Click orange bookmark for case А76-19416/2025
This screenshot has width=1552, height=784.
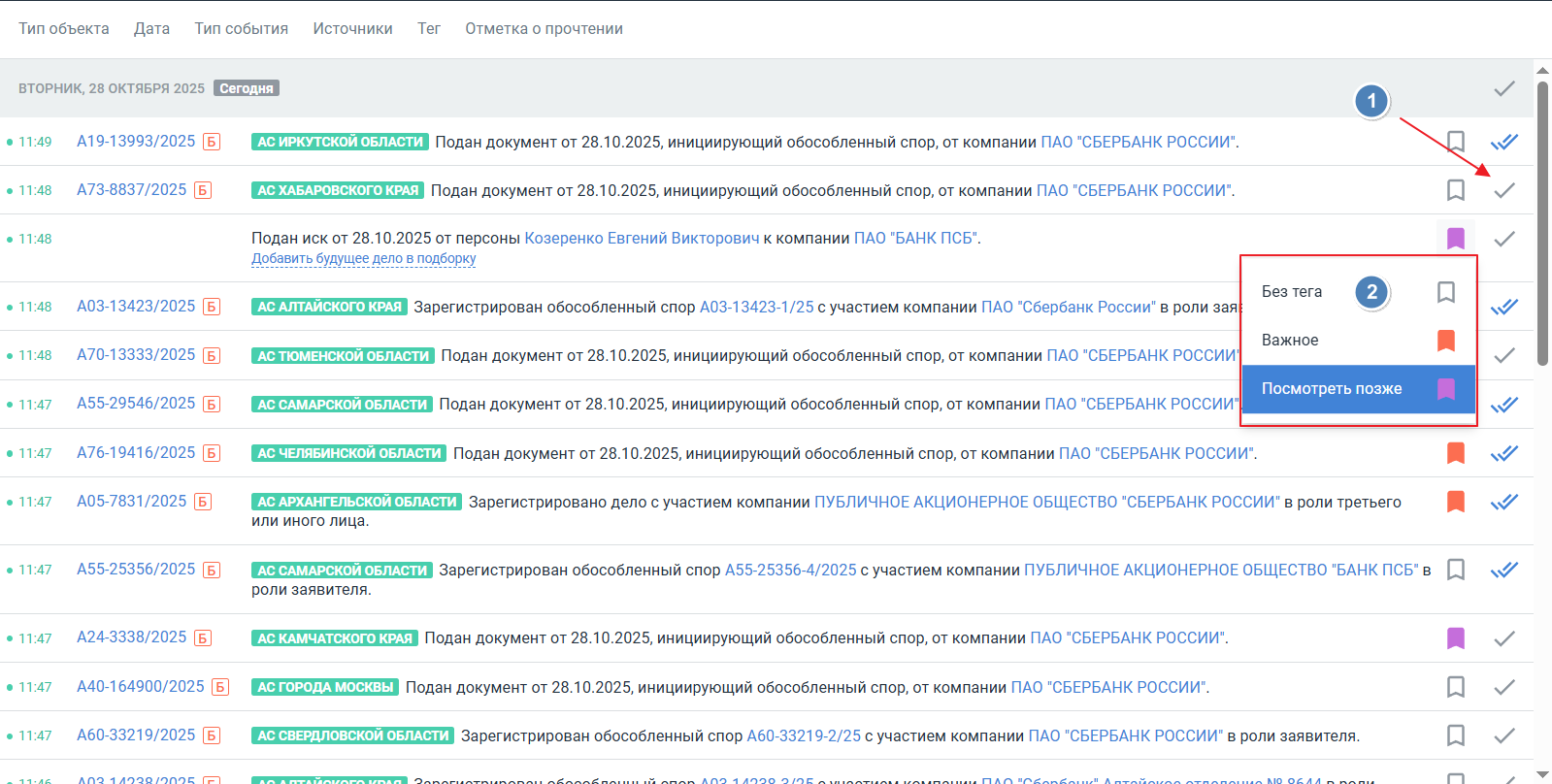pyautogui.click(x=1455, y=453)
